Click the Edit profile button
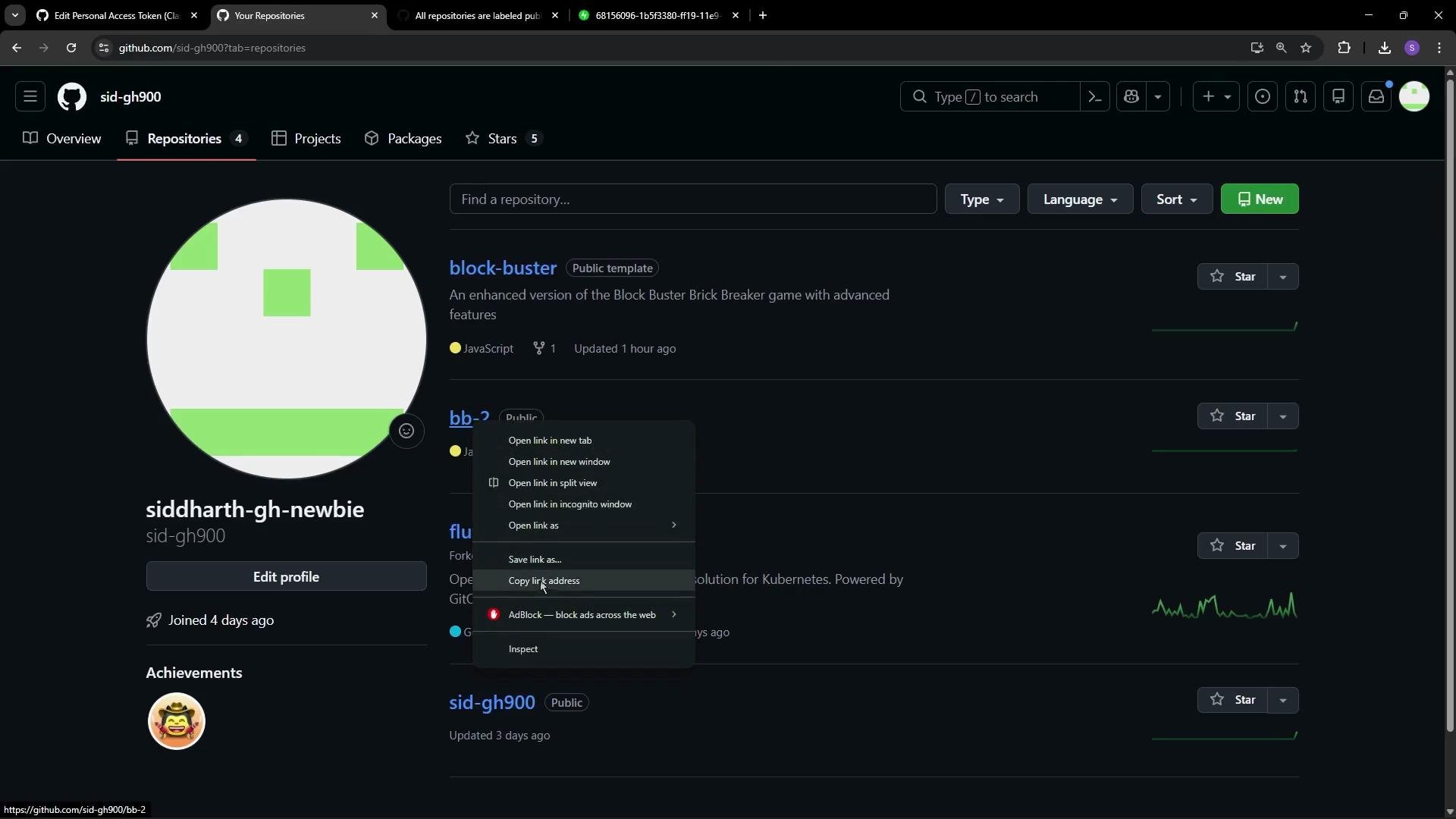 coord(286,576)
